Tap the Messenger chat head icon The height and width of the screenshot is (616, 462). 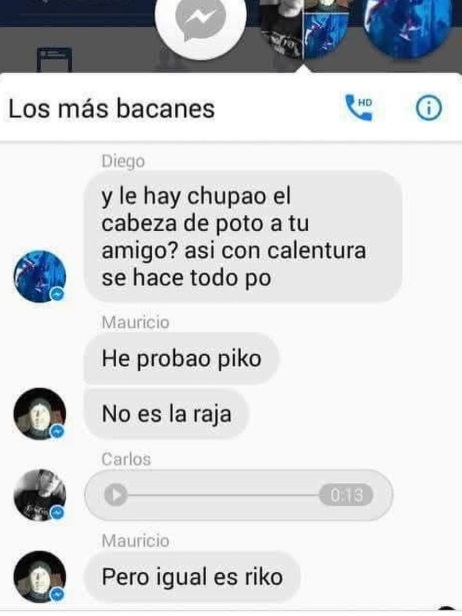[x=201, y=20]
